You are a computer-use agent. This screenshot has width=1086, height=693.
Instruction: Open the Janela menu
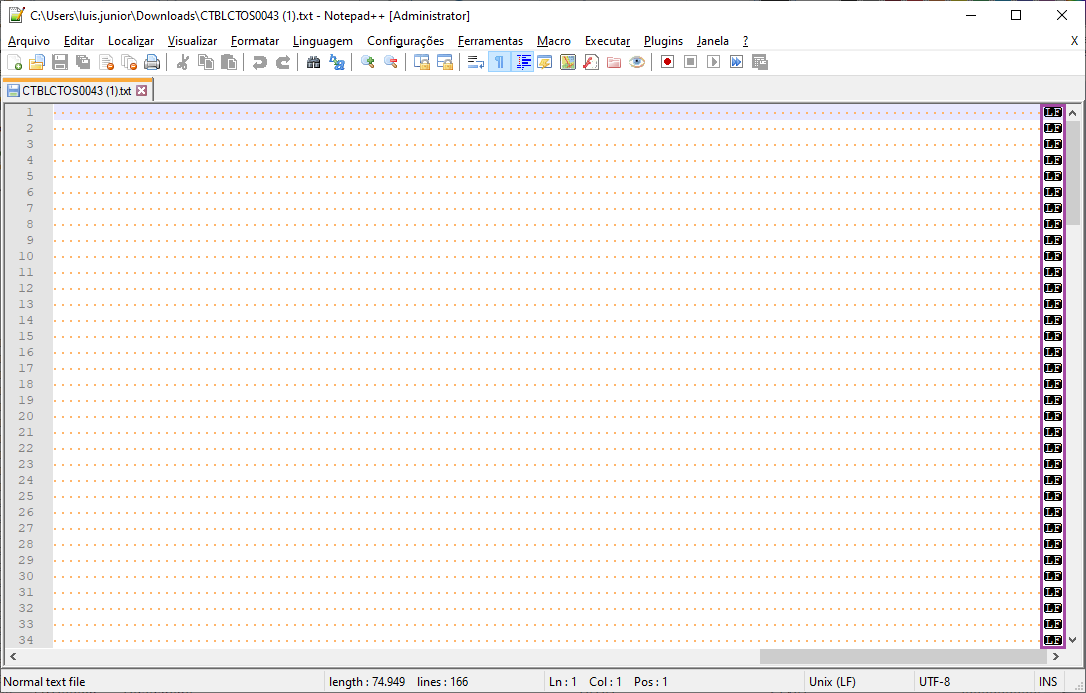(x=713, y=41)
